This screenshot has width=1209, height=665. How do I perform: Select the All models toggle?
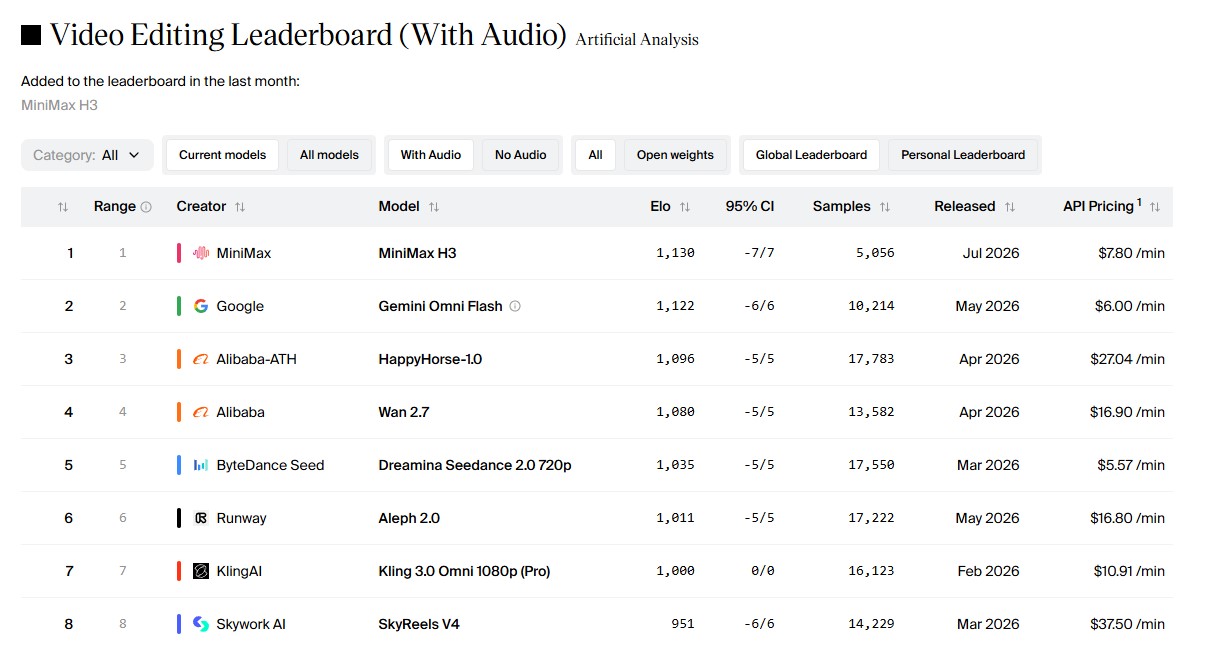pos(329,155)
